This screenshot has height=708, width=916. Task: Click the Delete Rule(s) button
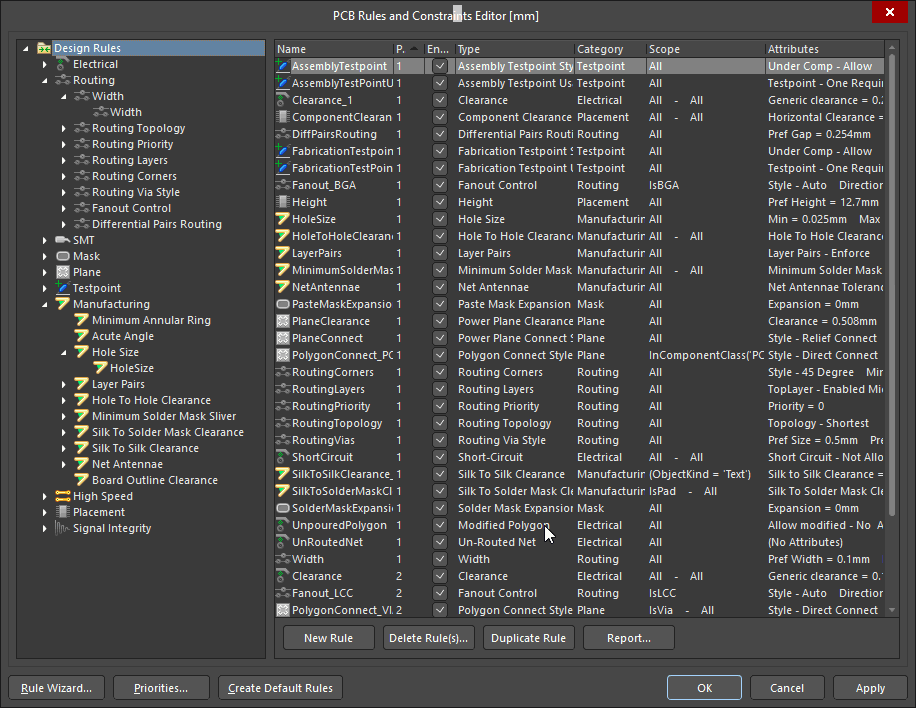click(x=428, y=638)
